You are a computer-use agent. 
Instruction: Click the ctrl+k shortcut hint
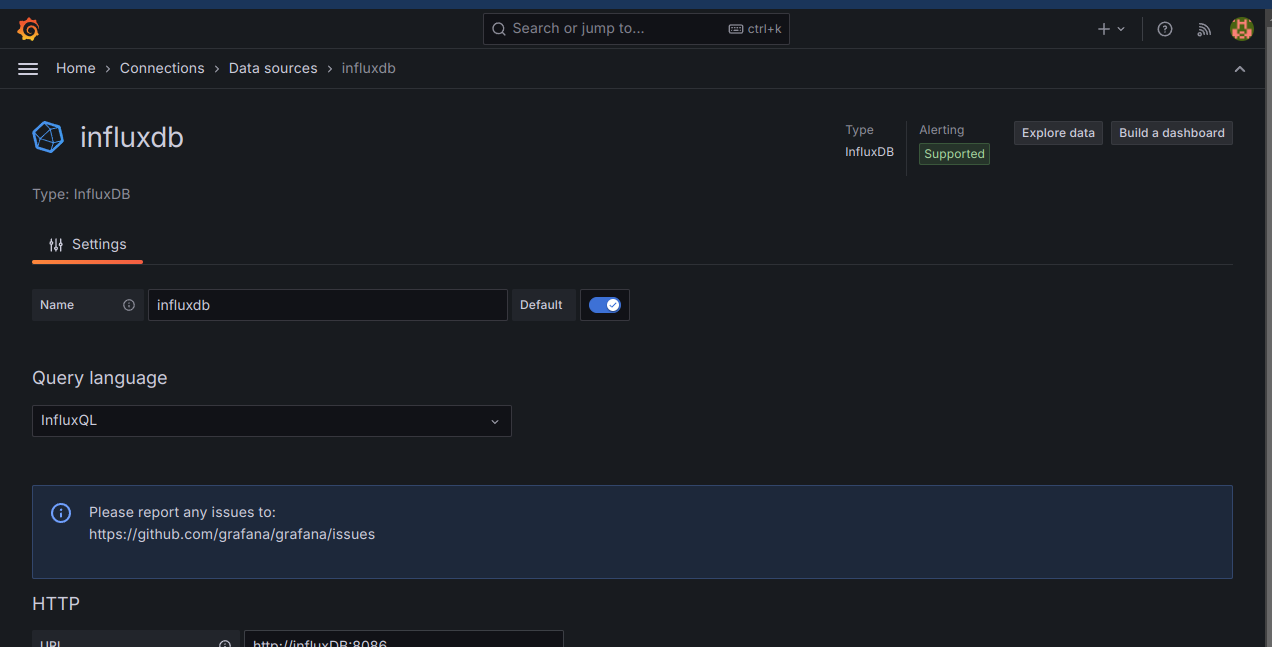tap(755, 29)
